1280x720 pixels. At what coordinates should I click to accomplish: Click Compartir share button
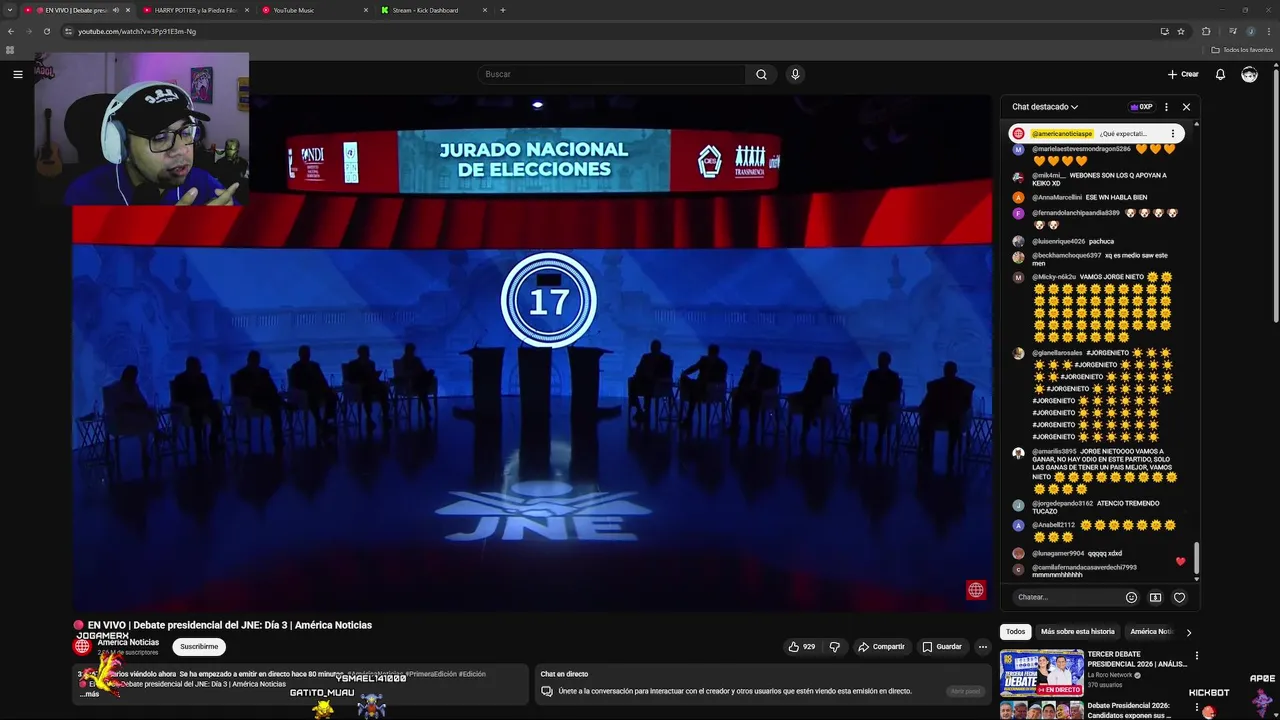click(881, 647)
